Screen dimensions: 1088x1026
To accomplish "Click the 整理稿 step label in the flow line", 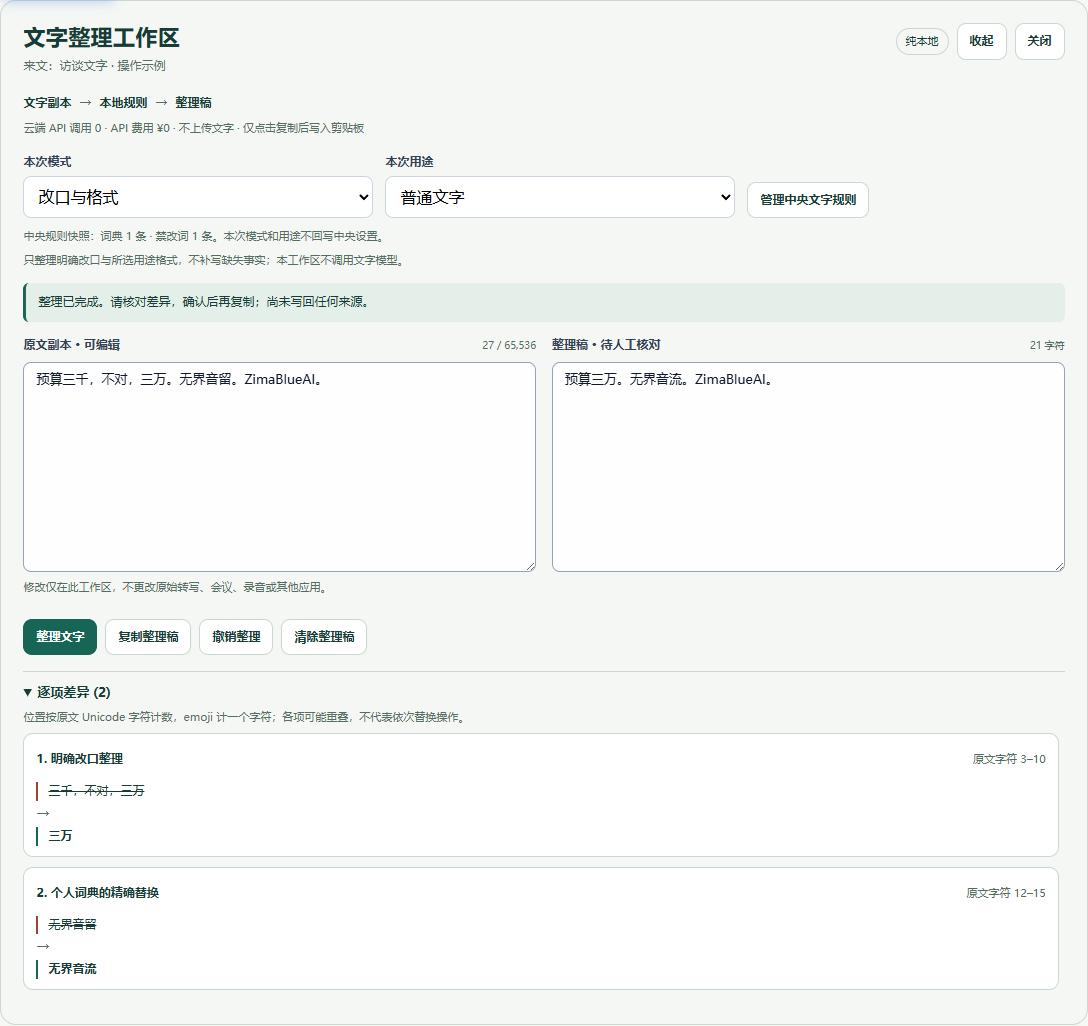I will click(194, 103).
